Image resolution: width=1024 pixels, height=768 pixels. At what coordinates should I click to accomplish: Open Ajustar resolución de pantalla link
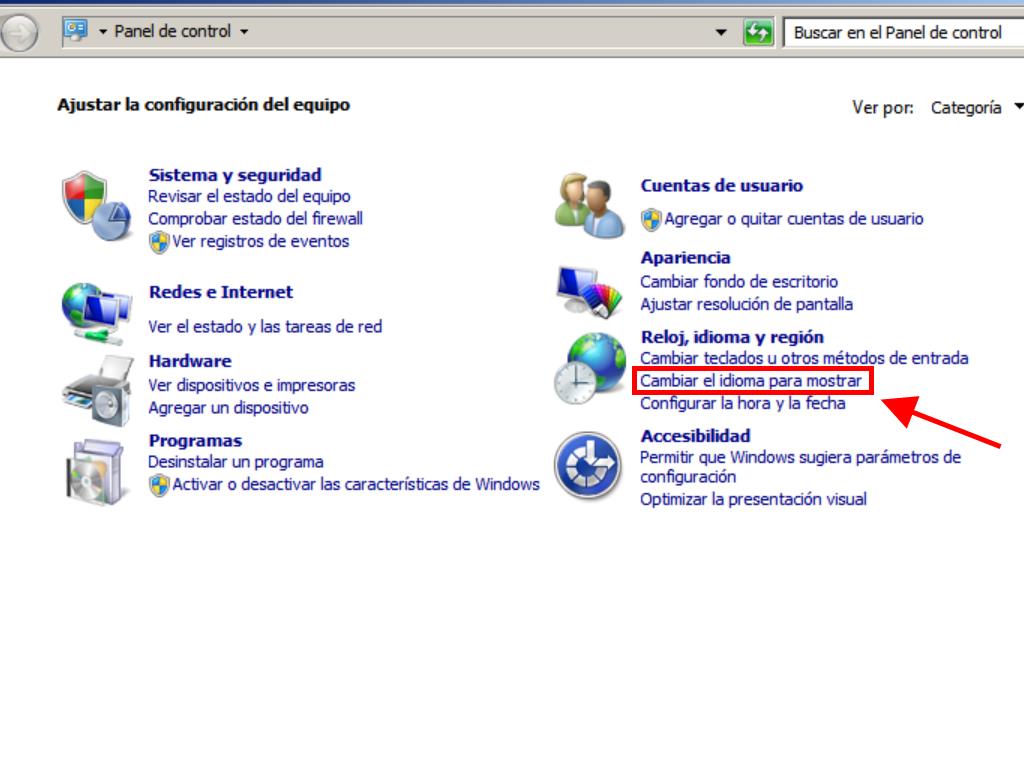746,304
